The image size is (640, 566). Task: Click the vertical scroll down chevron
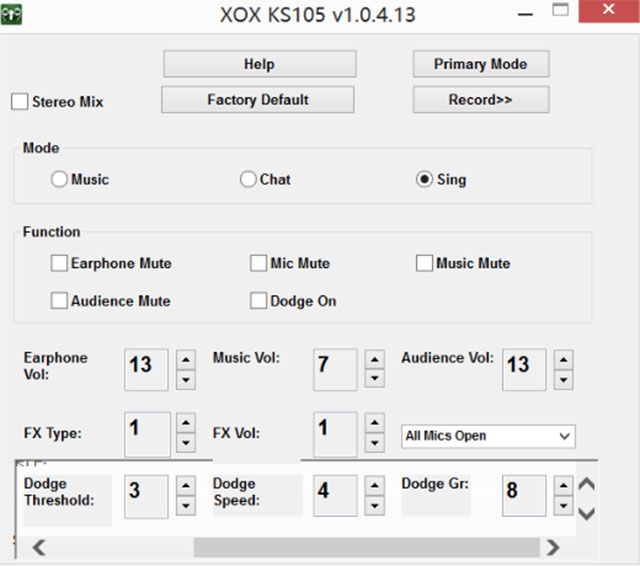click(587, 513)
